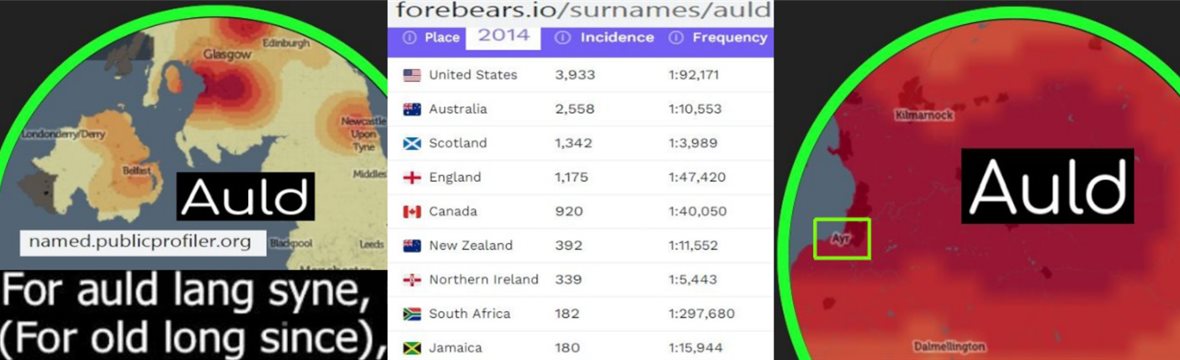Click the England flag icon

pyautogui.click(x=412, y=178)
